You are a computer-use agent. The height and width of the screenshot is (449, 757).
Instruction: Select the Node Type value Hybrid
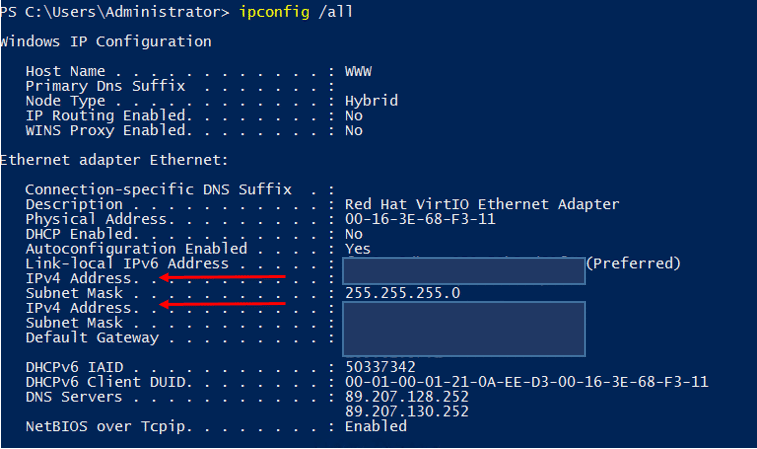[x=370, y=101]
